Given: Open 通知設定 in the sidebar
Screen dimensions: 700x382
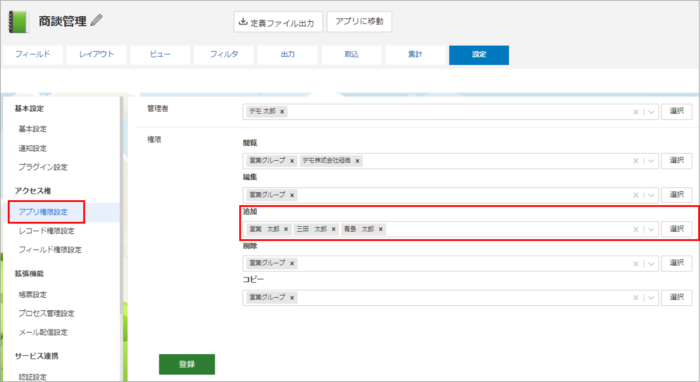Looking at the screenshot, I should (33, 148).
